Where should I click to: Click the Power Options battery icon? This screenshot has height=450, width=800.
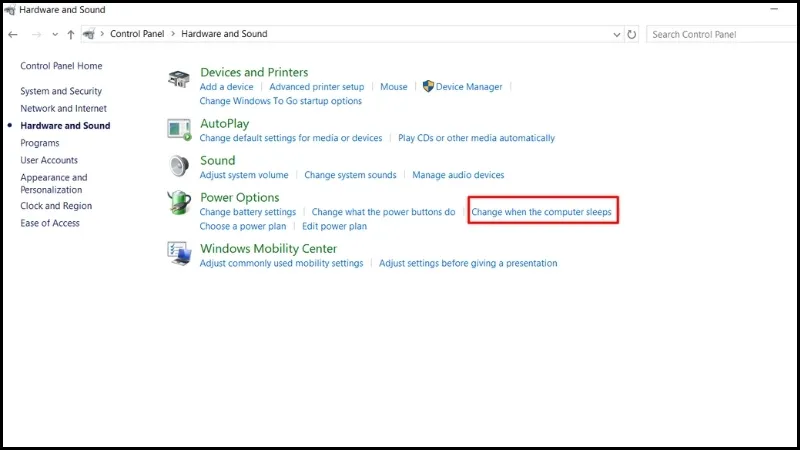click(179, 203)
